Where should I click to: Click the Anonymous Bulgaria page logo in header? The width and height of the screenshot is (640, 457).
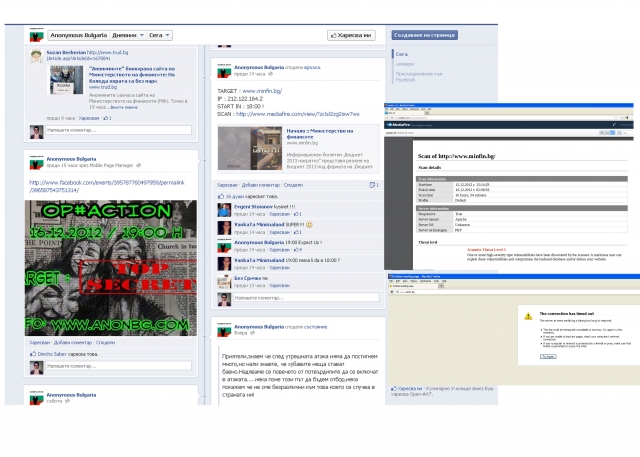tap(36, 35)
